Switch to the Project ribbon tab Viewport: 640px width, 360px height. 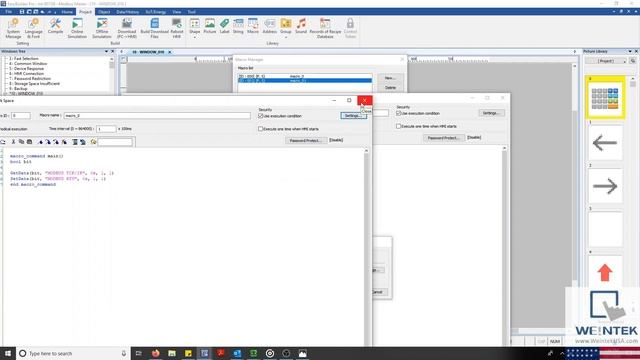coord(86,12)
